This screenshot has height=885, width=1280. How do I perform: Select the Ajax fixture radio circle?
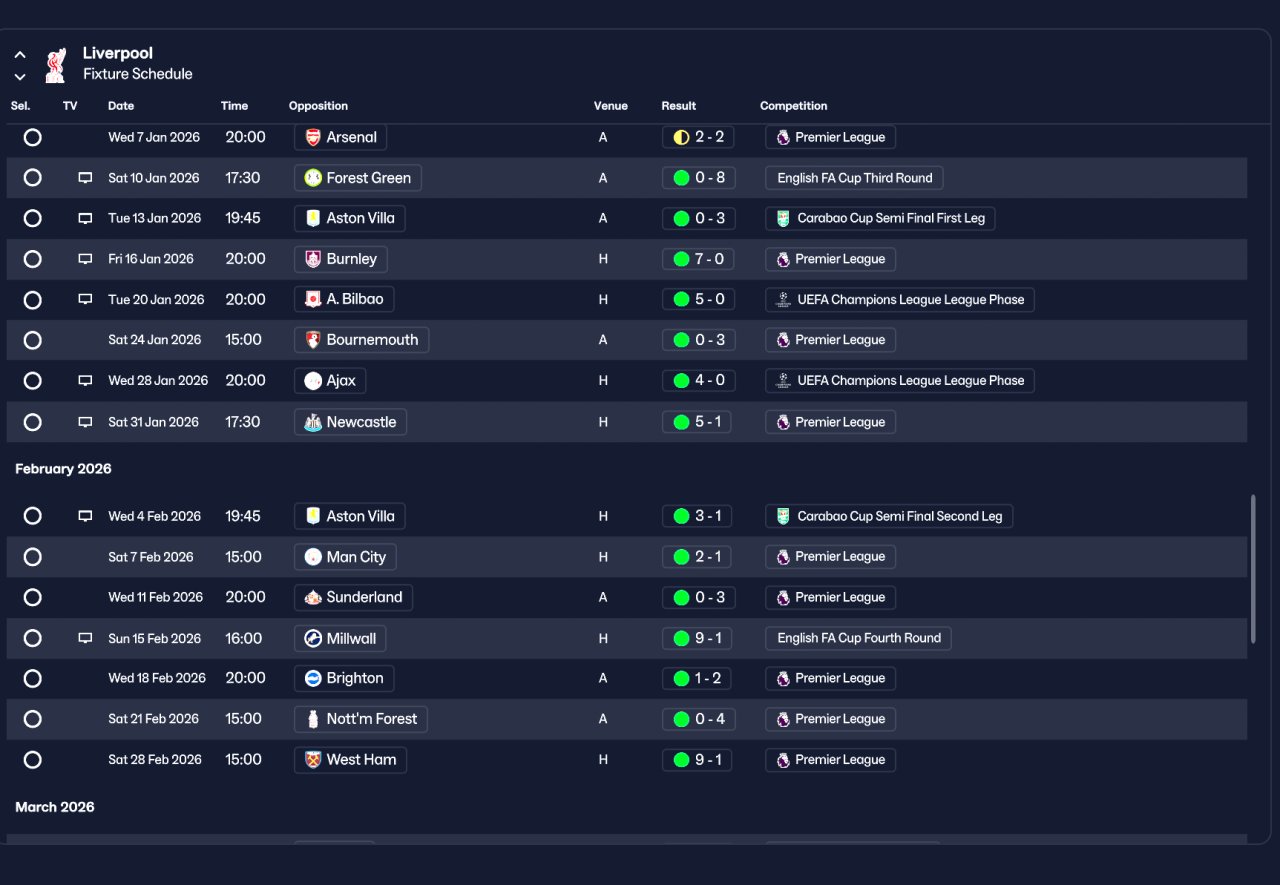(x=33, y=380)
